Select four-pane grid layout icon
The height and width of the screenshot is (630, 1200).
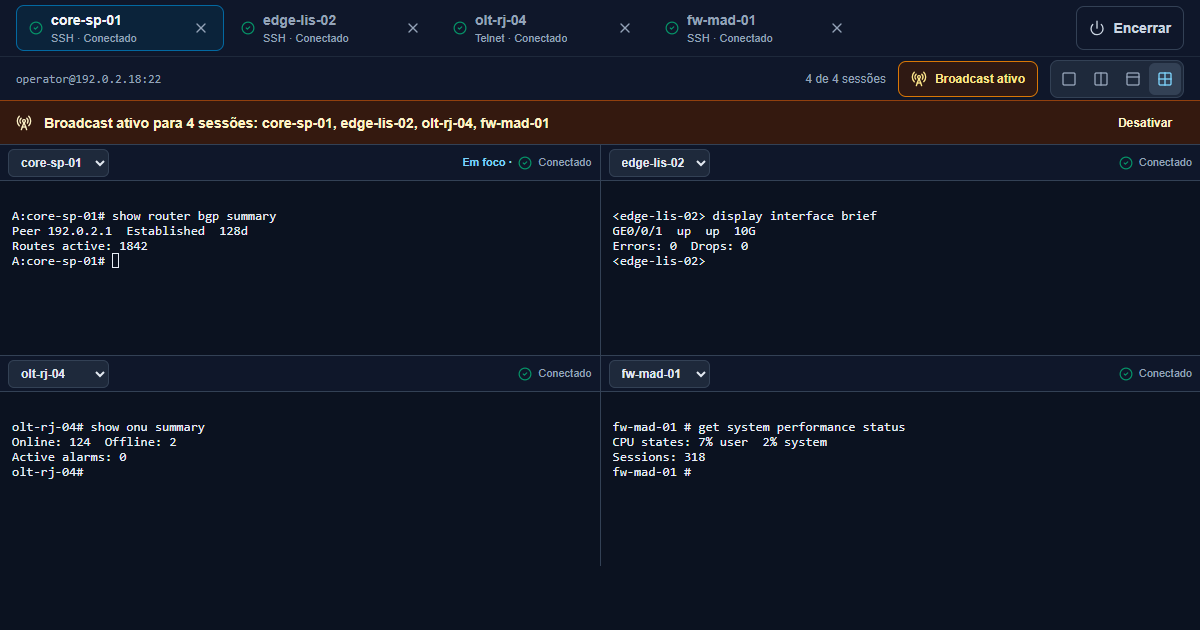(1165, 79)
